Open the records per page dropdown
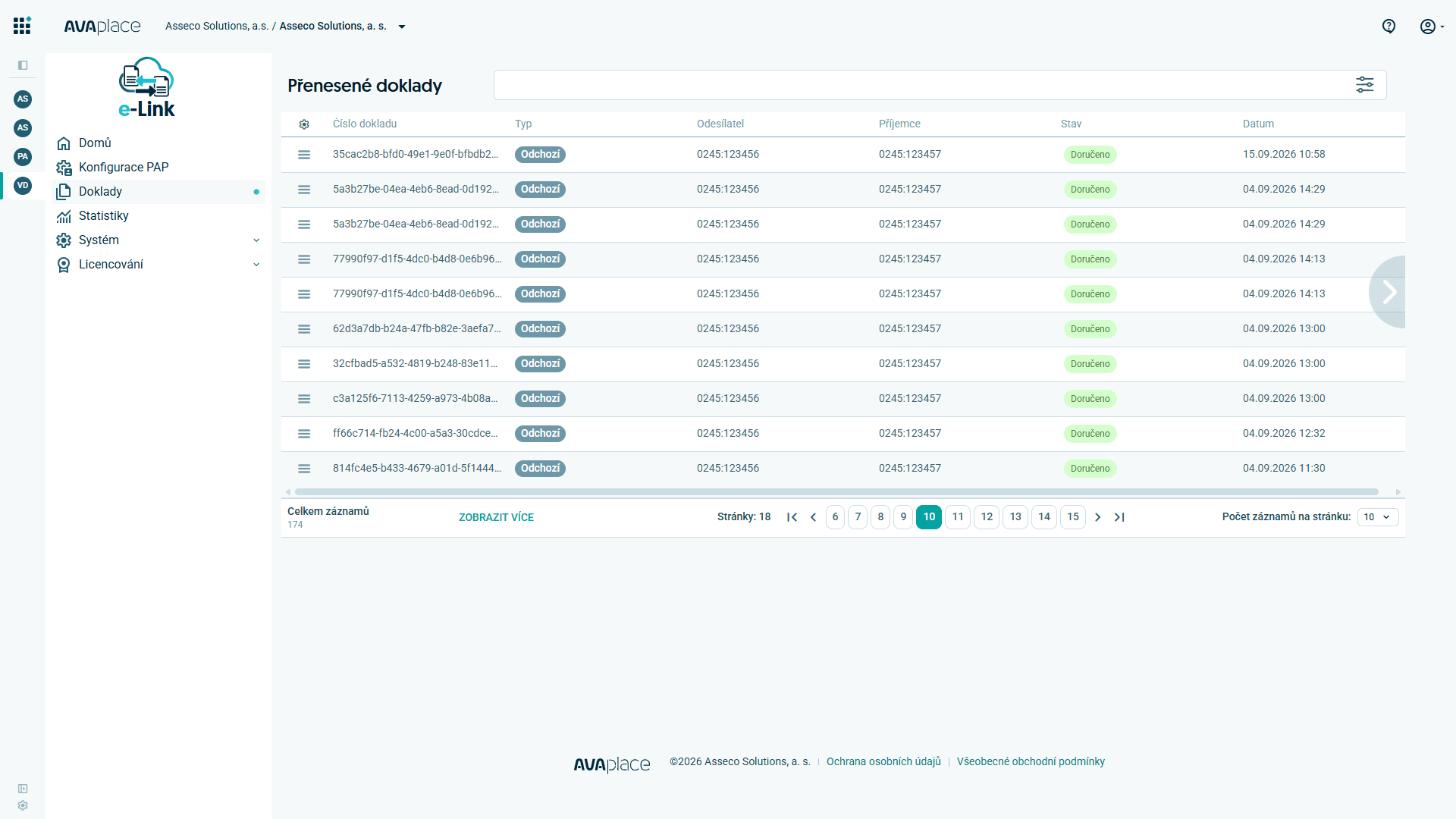Viewport: 1456px width, 819px height. pyautogui.click(x=1378, y=517)
